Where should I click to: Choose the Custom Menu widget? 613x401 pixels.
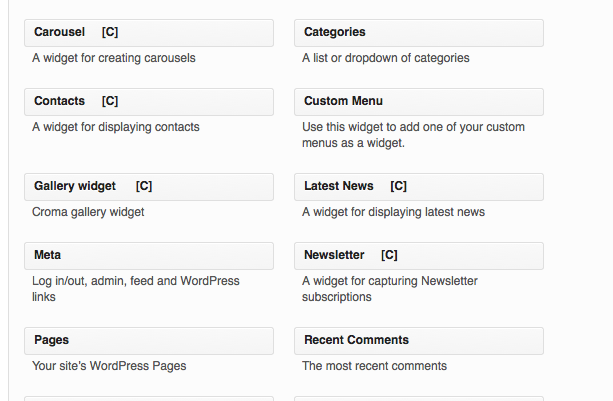tap(419, 102)
